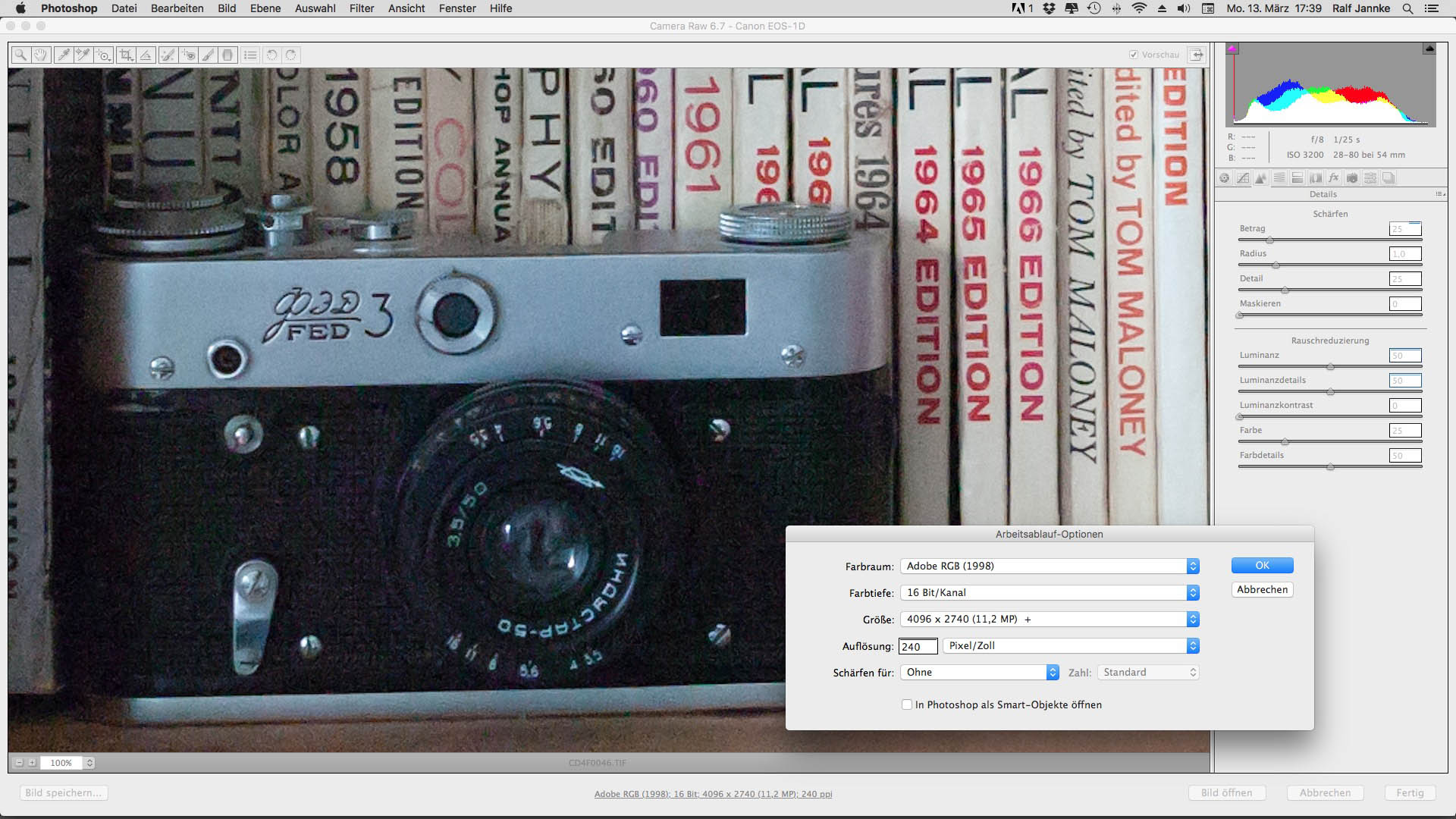Open the Datei menu

tap(124, 8)
